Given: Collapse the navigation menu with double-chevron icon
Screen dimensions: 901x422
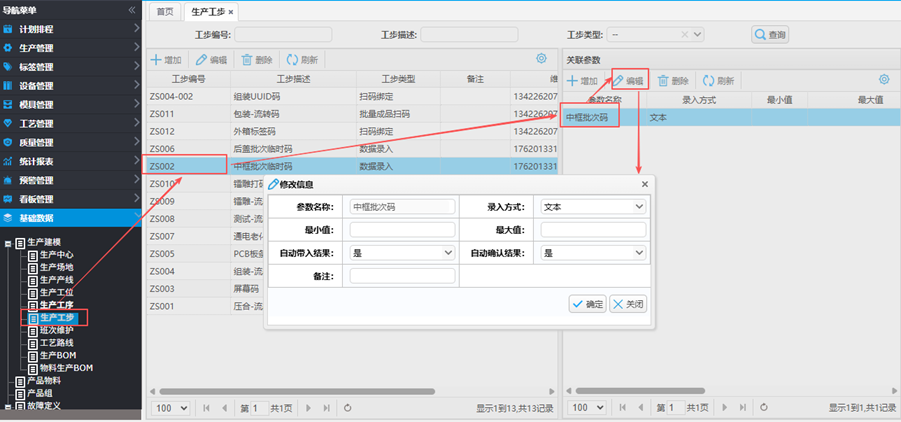Looking at the screenshot, I should [x=132, y=10].
